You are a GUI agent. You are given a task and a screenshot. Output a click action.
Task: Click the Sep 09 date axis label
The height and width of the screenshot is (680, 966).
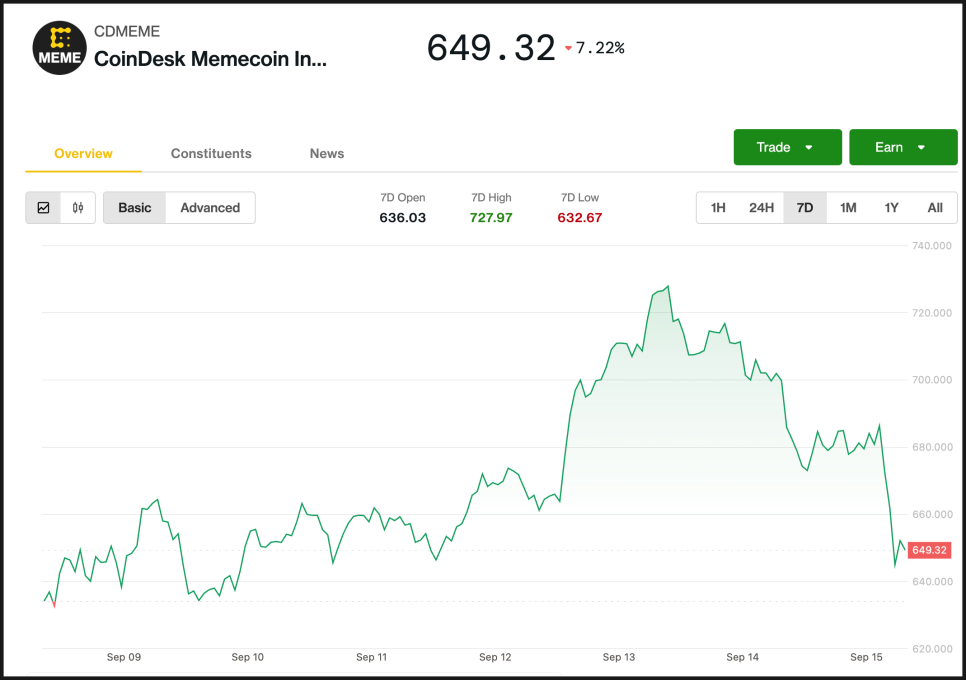[124, 657]
